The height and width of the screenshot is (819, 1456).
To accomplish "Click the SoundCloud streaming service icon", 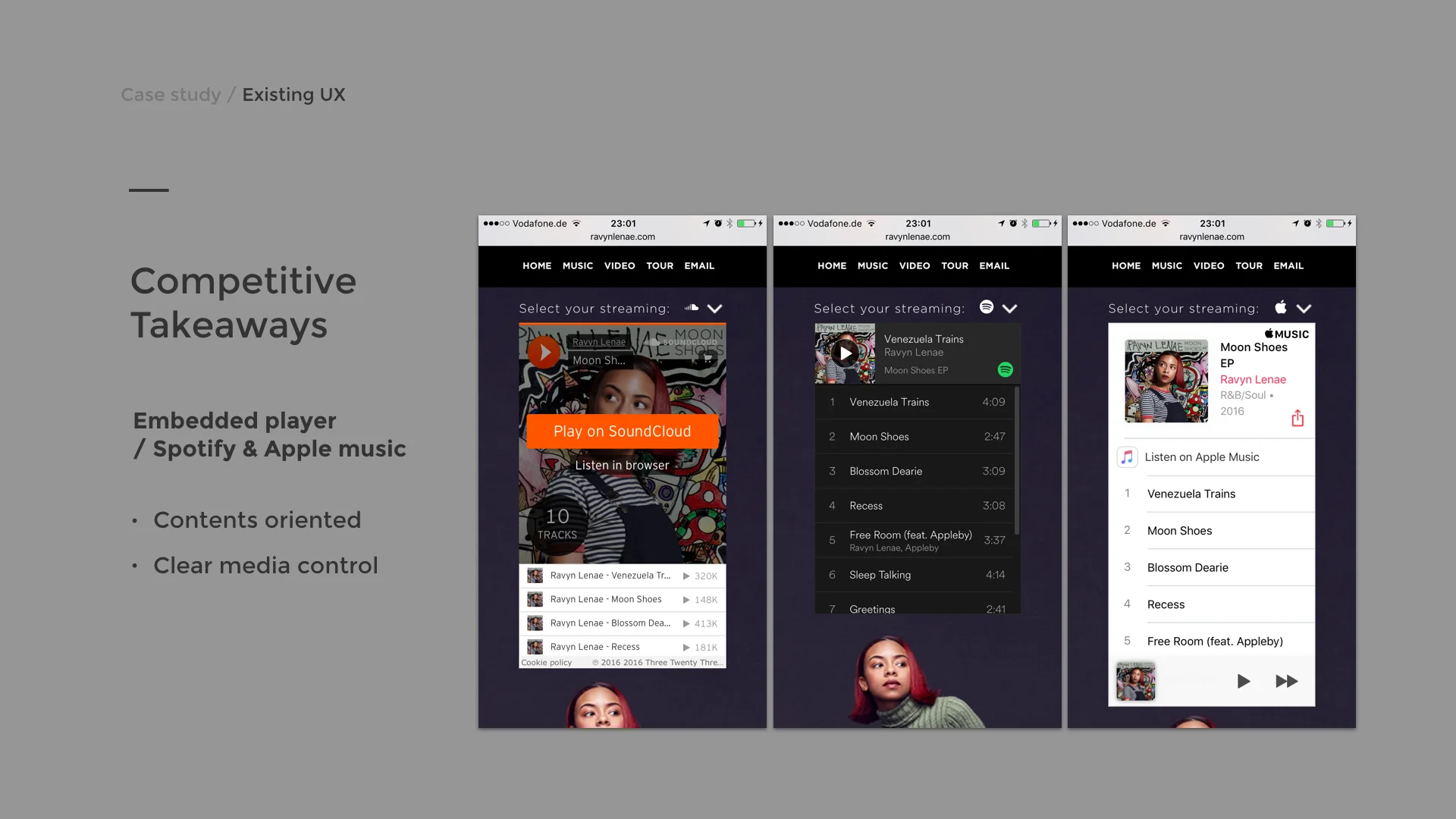I will point(692,308).
